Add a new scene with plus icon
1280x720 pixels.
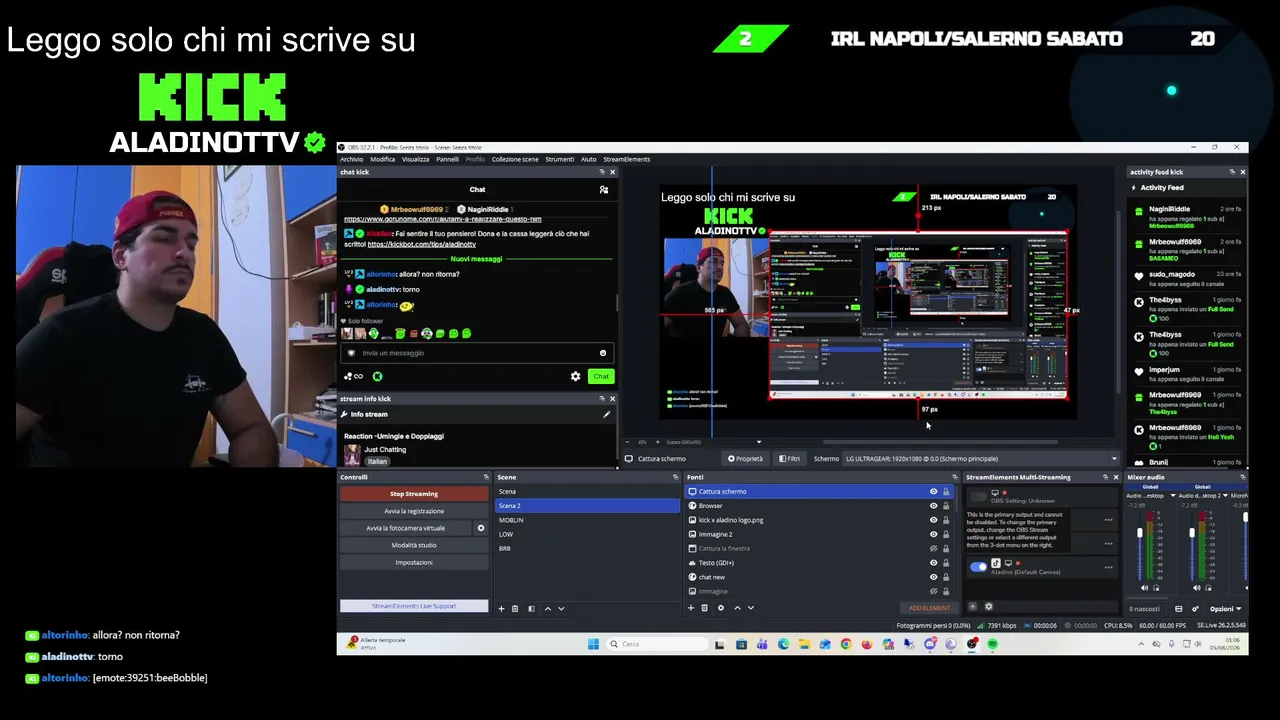point(501,608)
